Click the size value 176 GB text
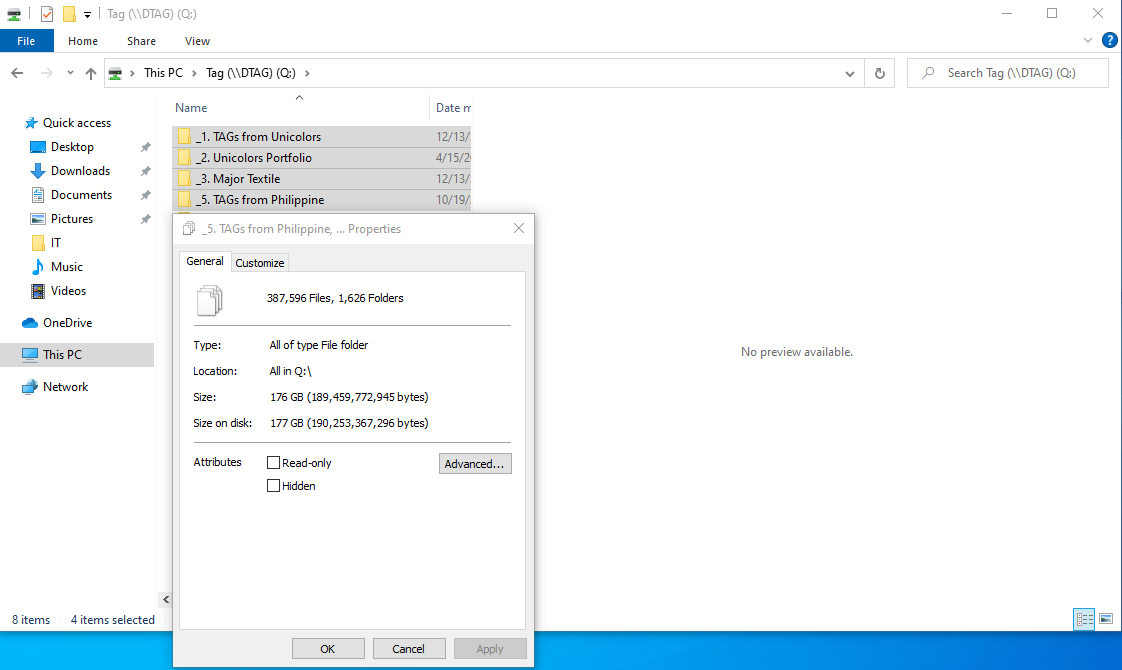The image size is (1122, 670). (x=349, y=397)
